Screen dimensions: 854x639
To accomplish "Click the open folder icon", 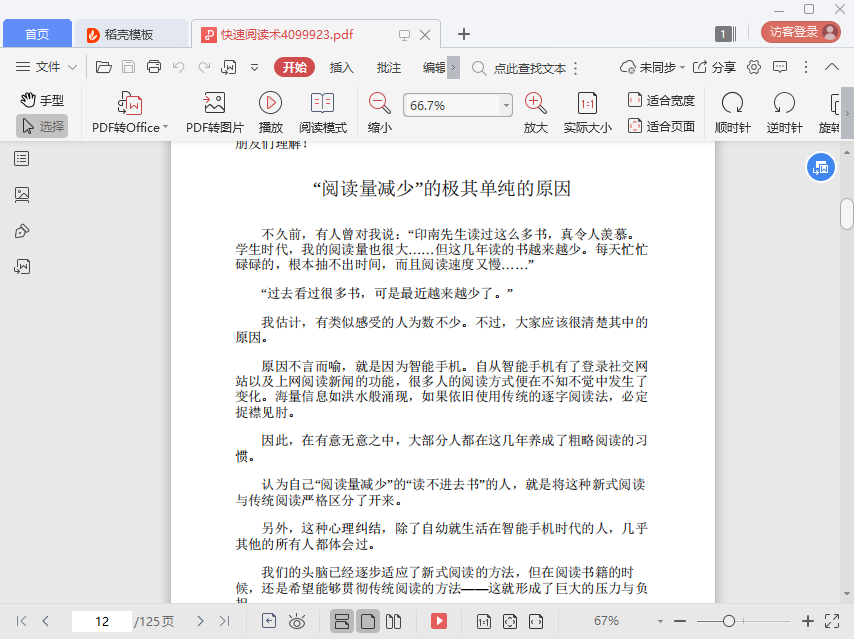I will click(103, 68).
